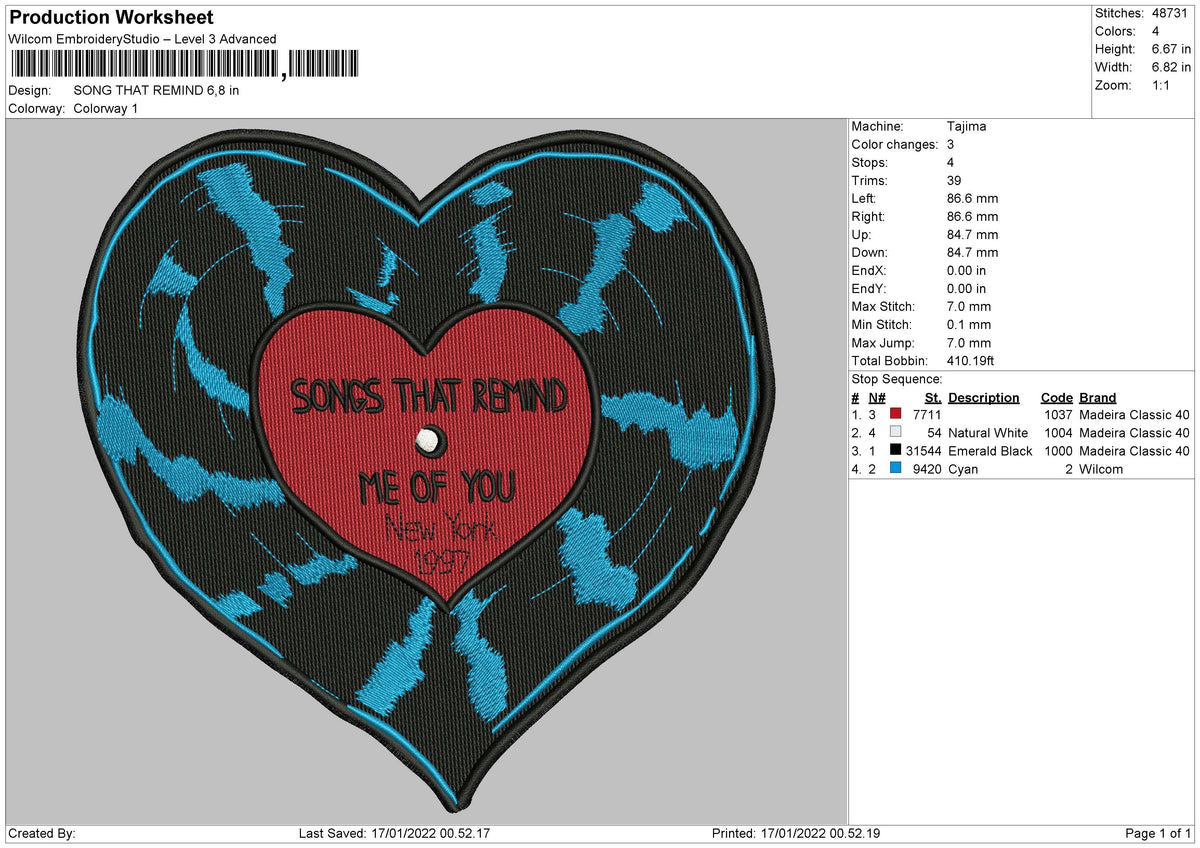Select design name 'SONG THAT REMIND 6,8 in'
The height and width of the screenshot is (848, 1200).
coord(156,90)
